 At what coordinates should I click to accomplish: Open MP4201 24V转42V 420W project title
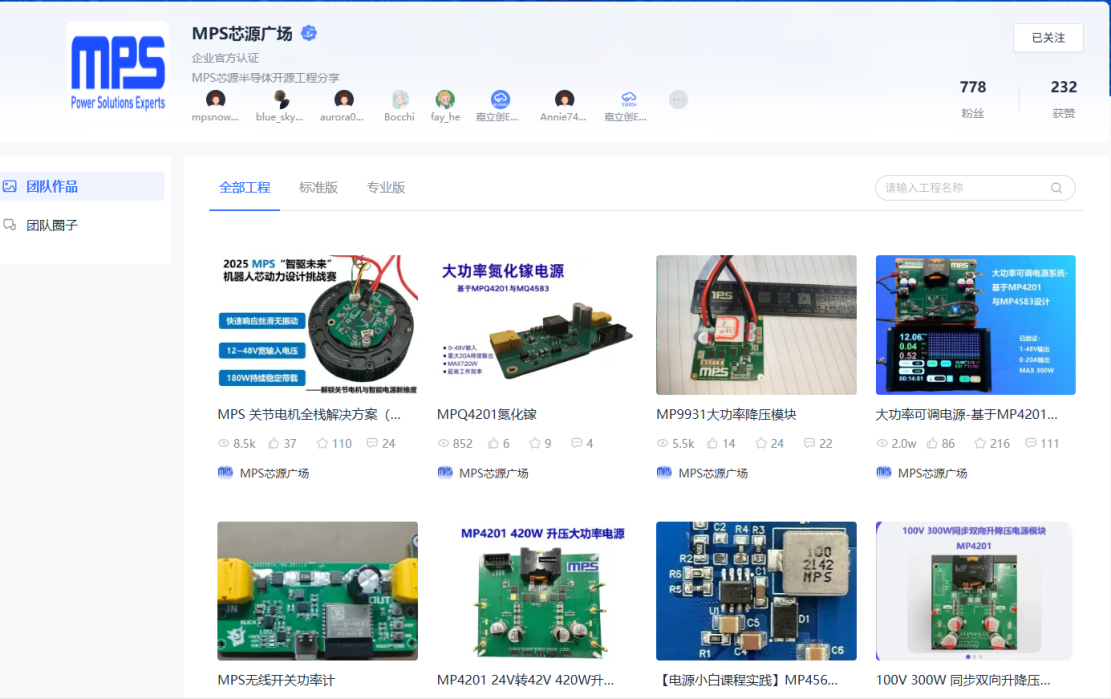coord(525,680)
